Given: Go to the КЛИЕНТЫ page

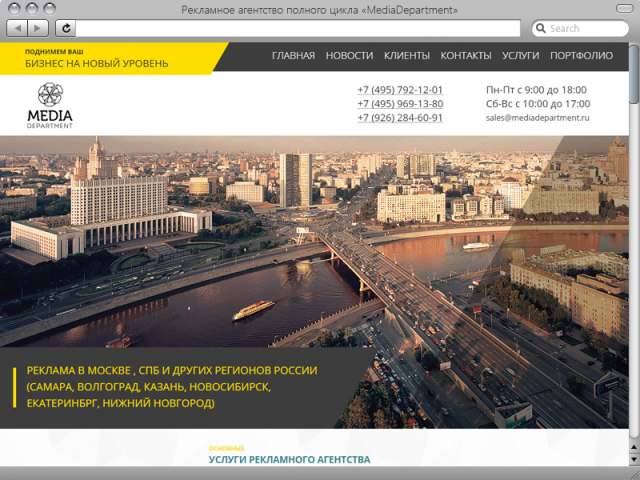Looking at the screenshot, I should coord(407,56).
